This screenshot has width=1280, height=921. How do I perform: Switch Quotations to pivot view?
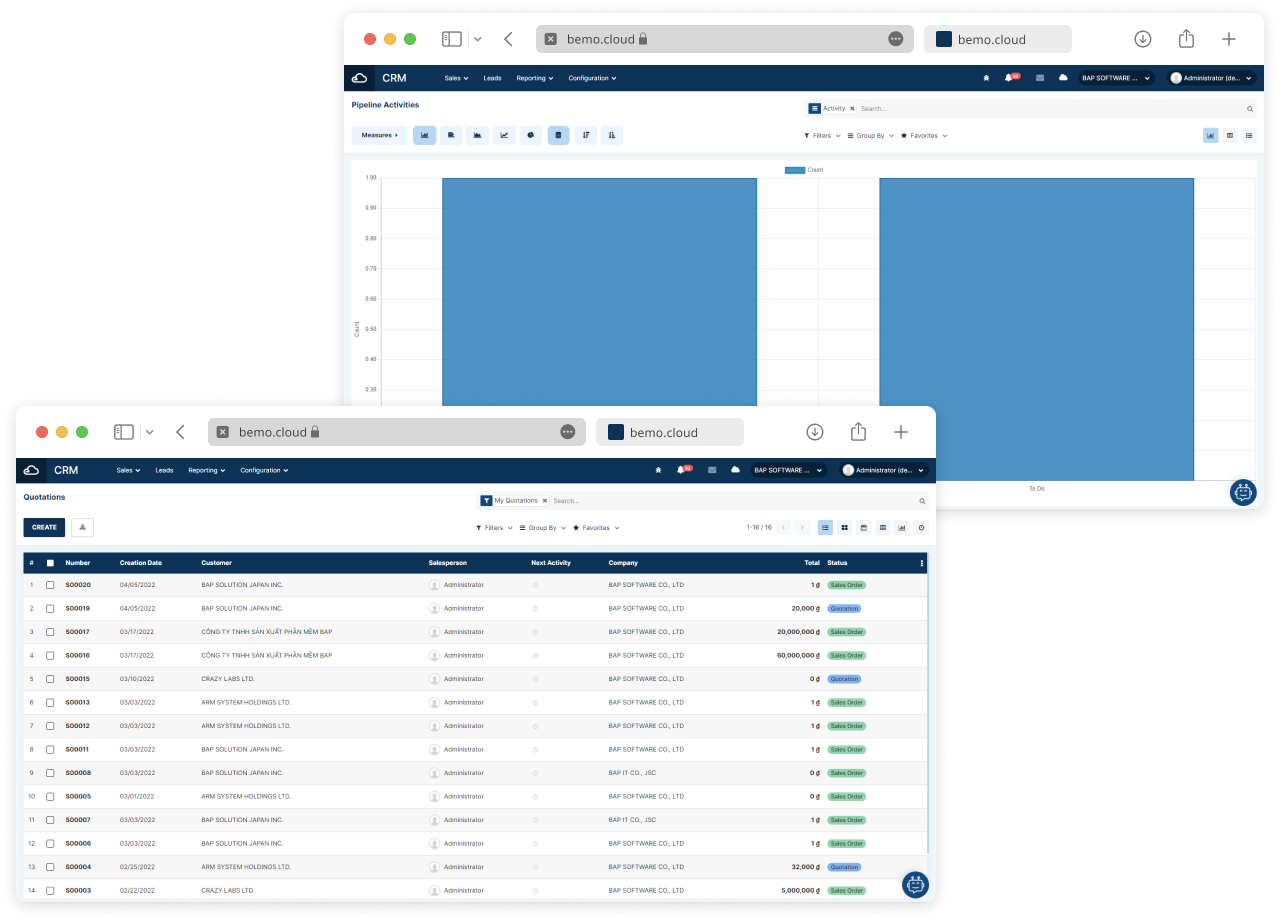(x=883, y=527)
